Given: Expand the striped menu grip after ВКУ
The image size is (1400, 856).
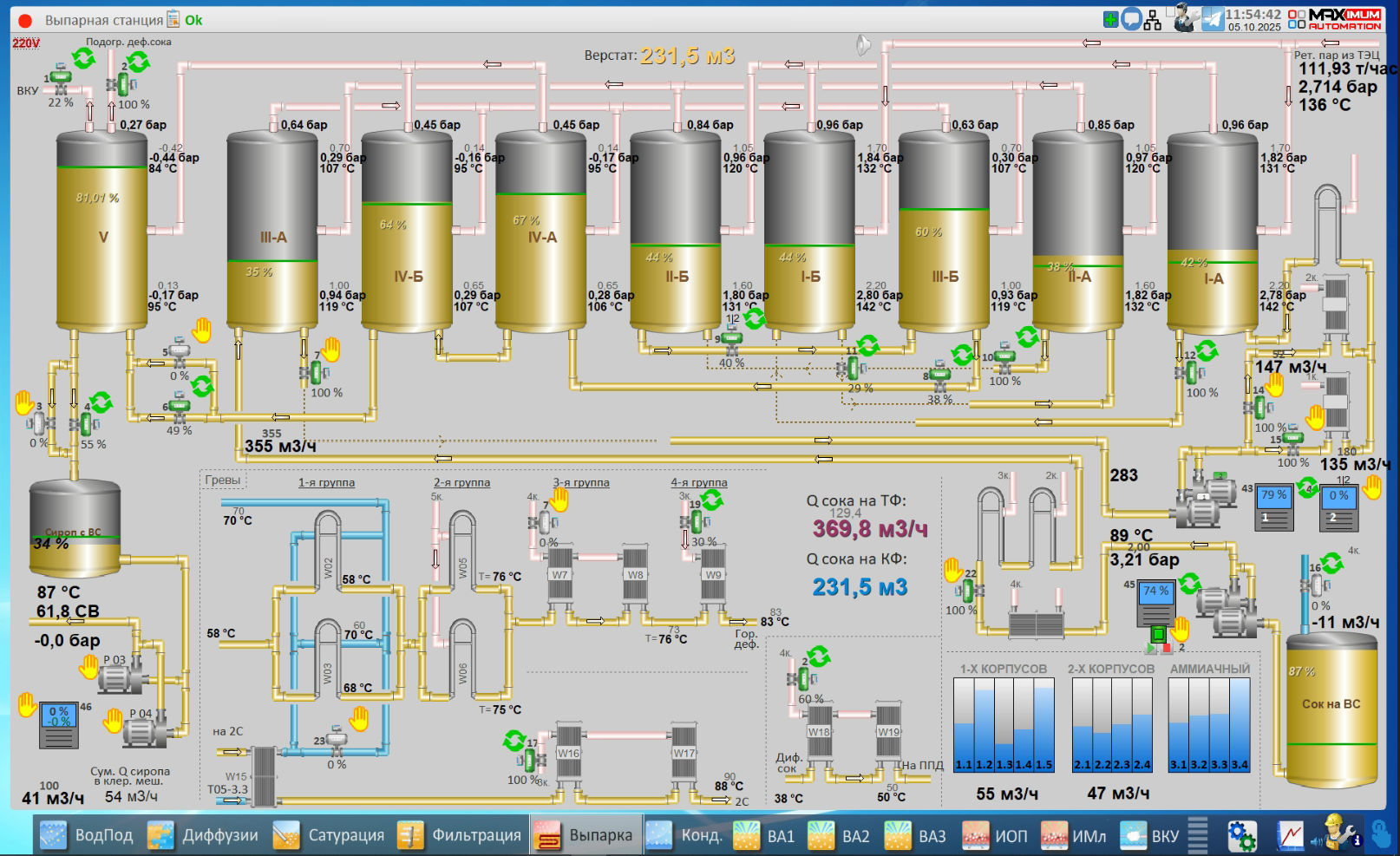Looking at the screenshot, I should pos(1198,835).
